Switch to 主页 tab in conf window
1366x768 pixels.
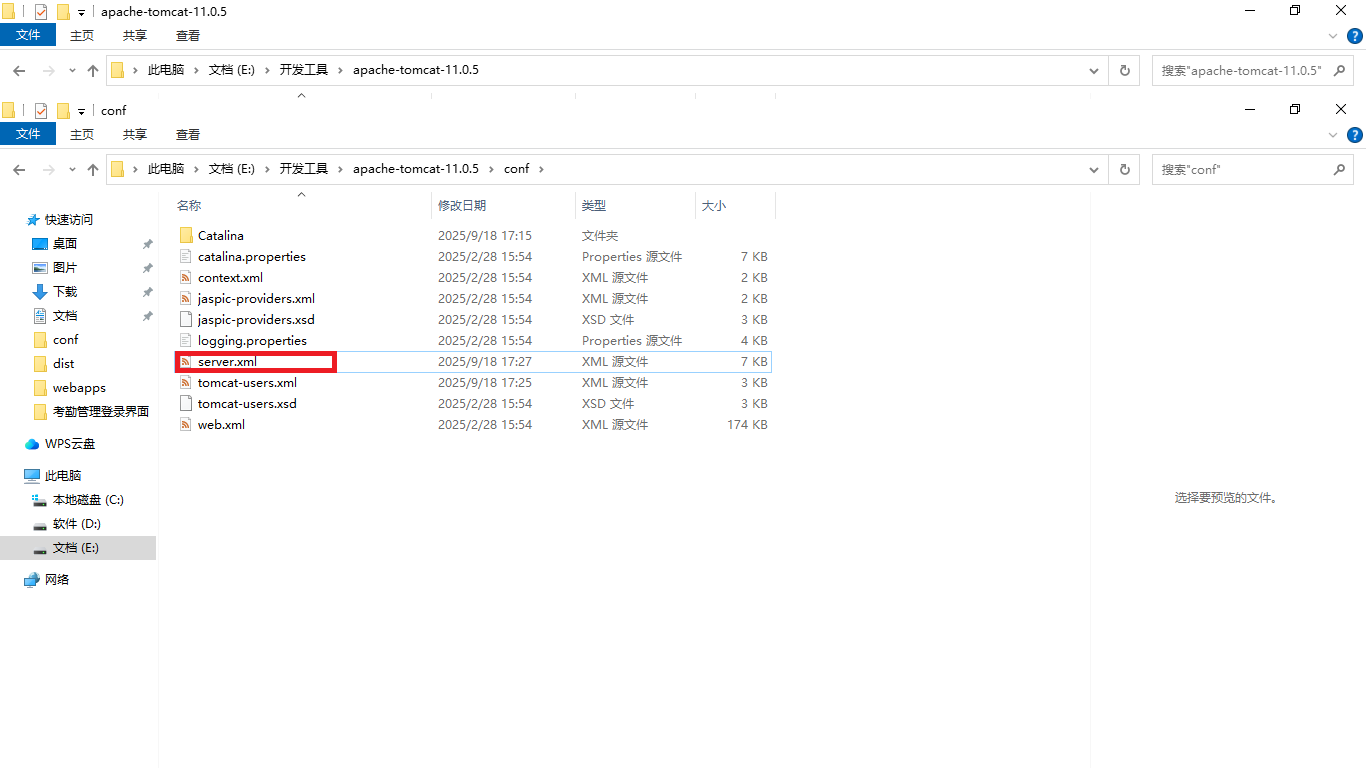(x=82, y=135)
